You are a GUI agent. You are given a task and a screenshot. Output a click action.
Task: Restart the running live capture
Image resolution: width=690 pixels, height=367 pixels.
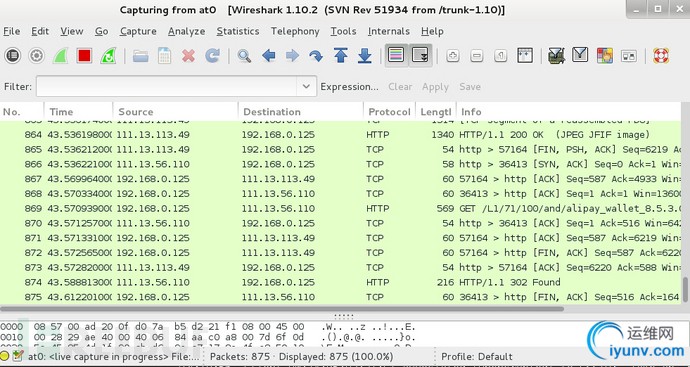coord(108,56)
